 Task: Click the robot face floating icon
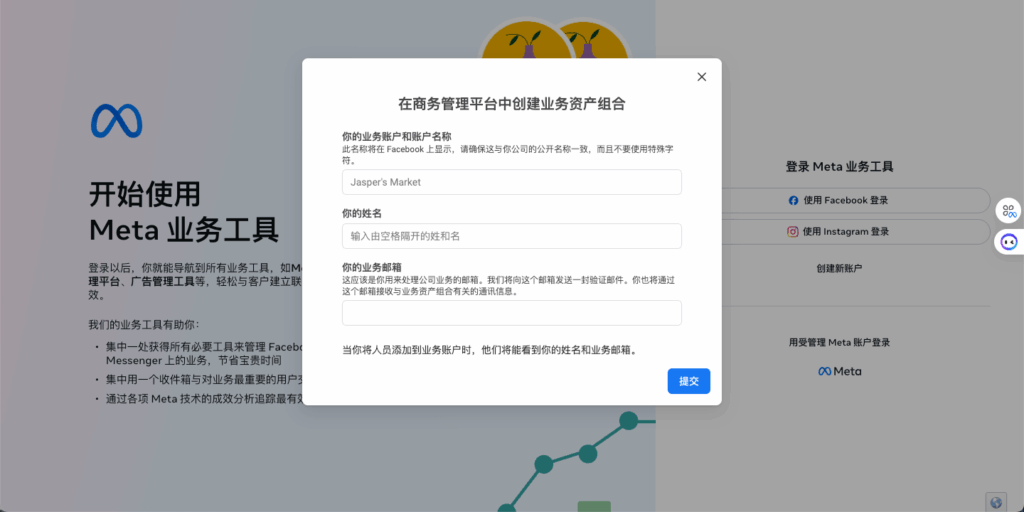[x=1009, y=242]
